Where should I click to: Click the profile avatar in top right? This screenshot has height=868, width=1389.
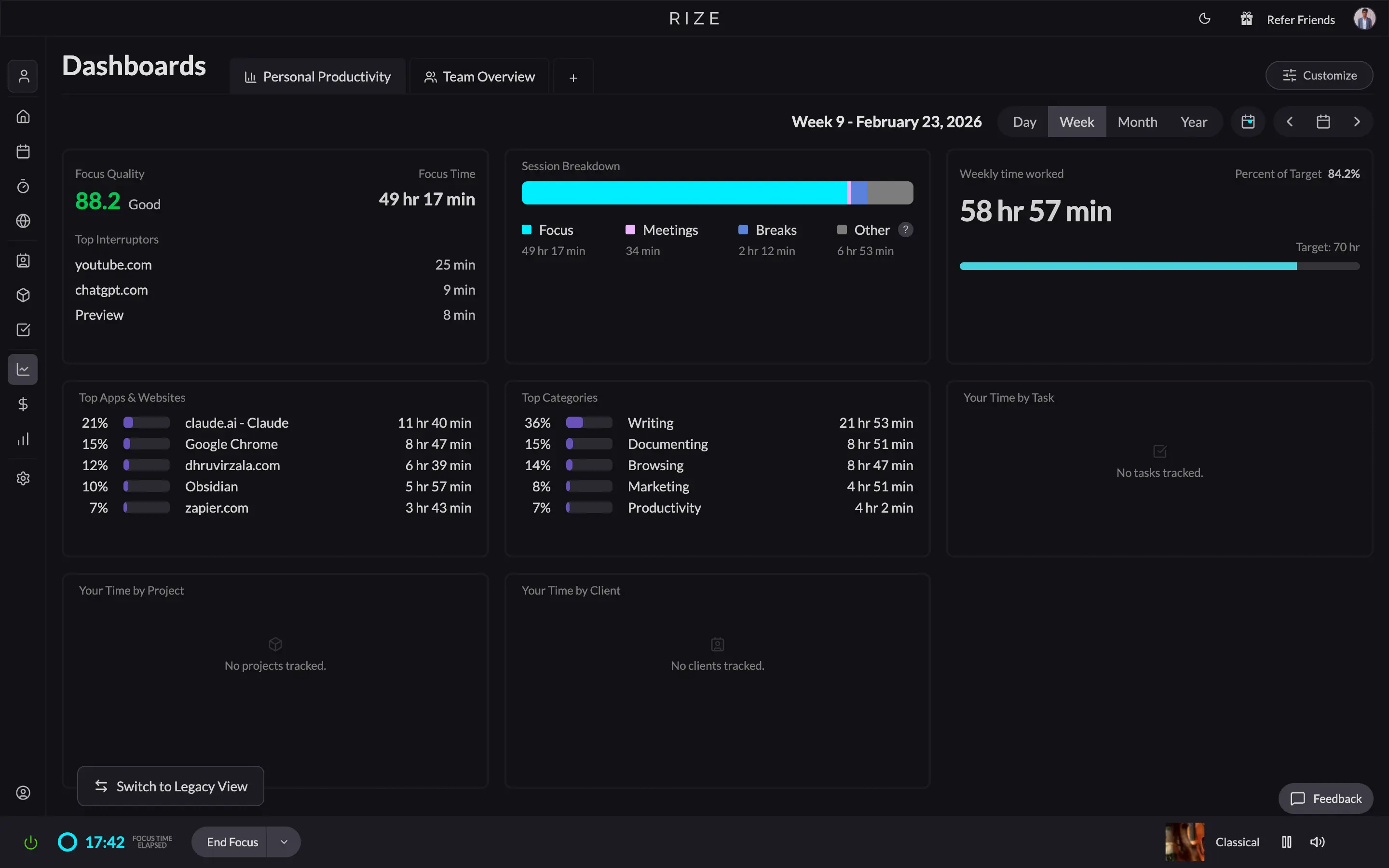(x=1365, y=18)
